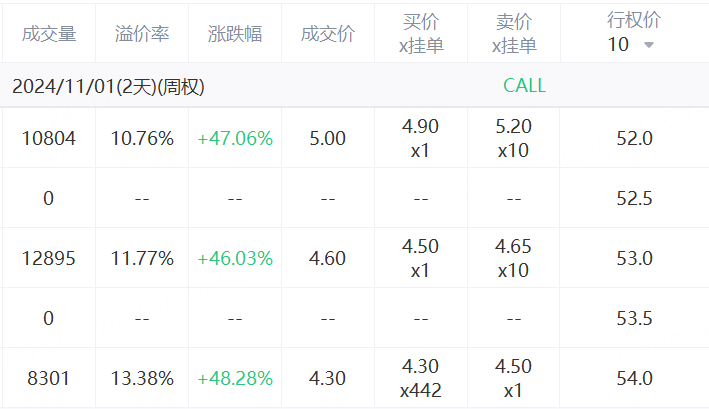Open the strike price count dropdown arrow

click(x=650, y=46)
